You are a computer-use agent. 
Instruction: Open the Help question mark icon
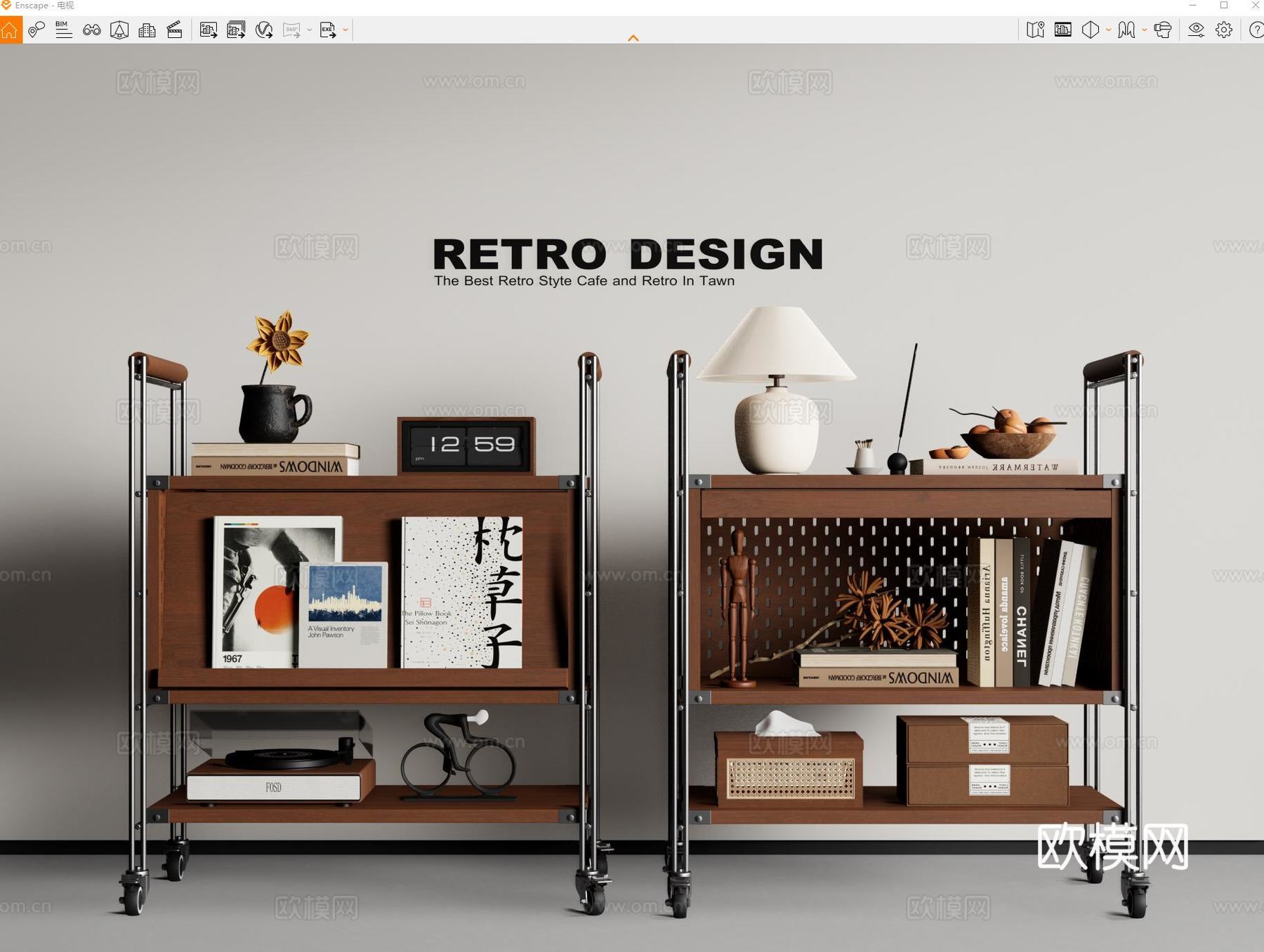coord(1256,30)
